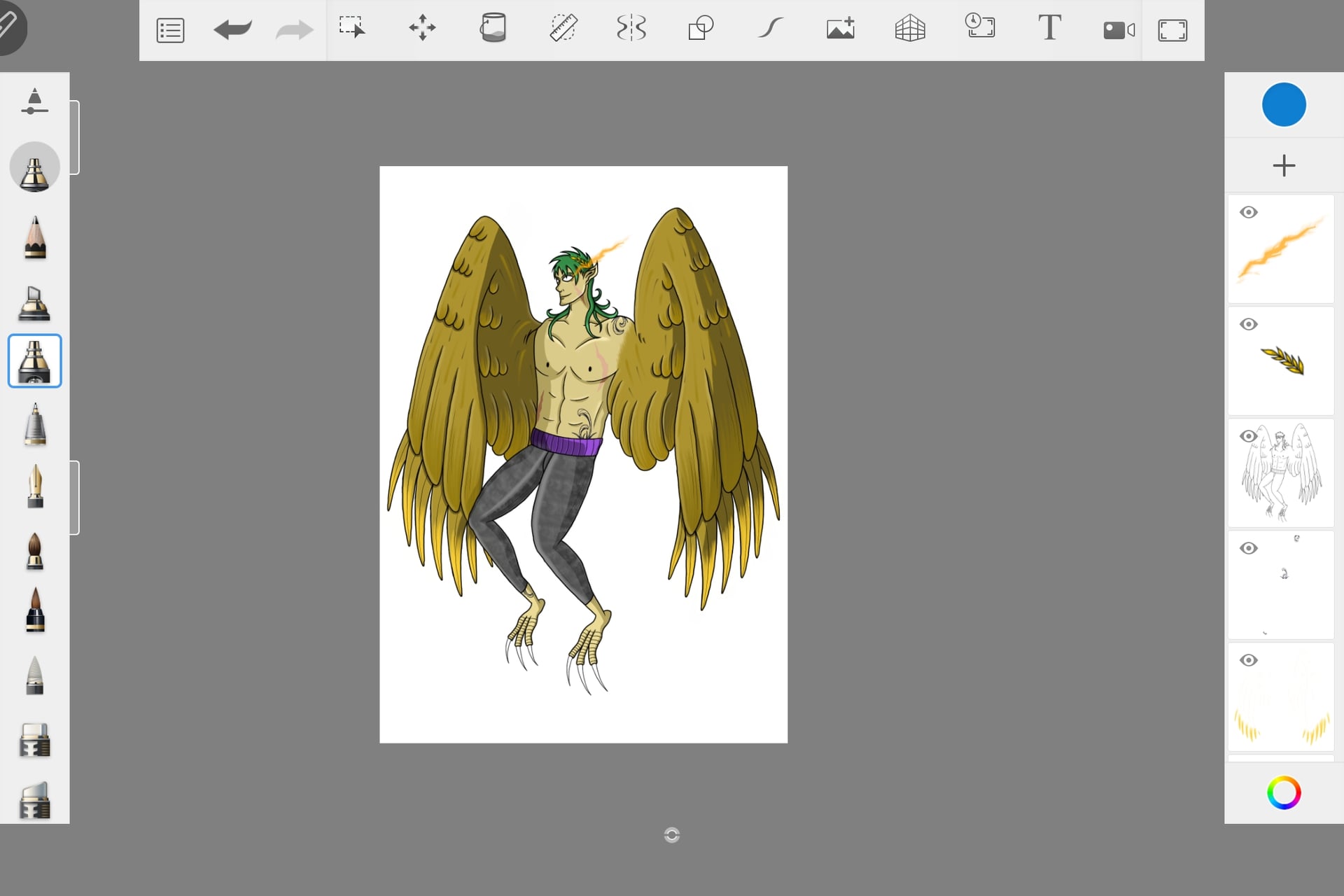Open the blue current color puck
1344x896 pixels.
click(x=1284, y=104)
